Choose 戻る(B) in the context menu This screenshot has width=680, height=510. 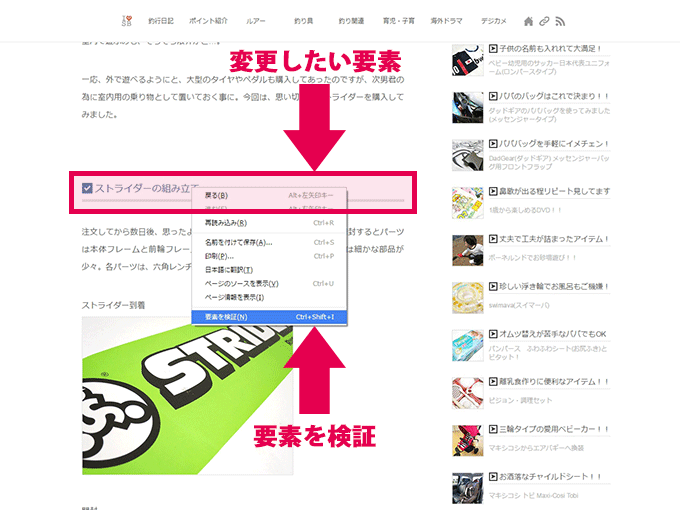(269, 196)
